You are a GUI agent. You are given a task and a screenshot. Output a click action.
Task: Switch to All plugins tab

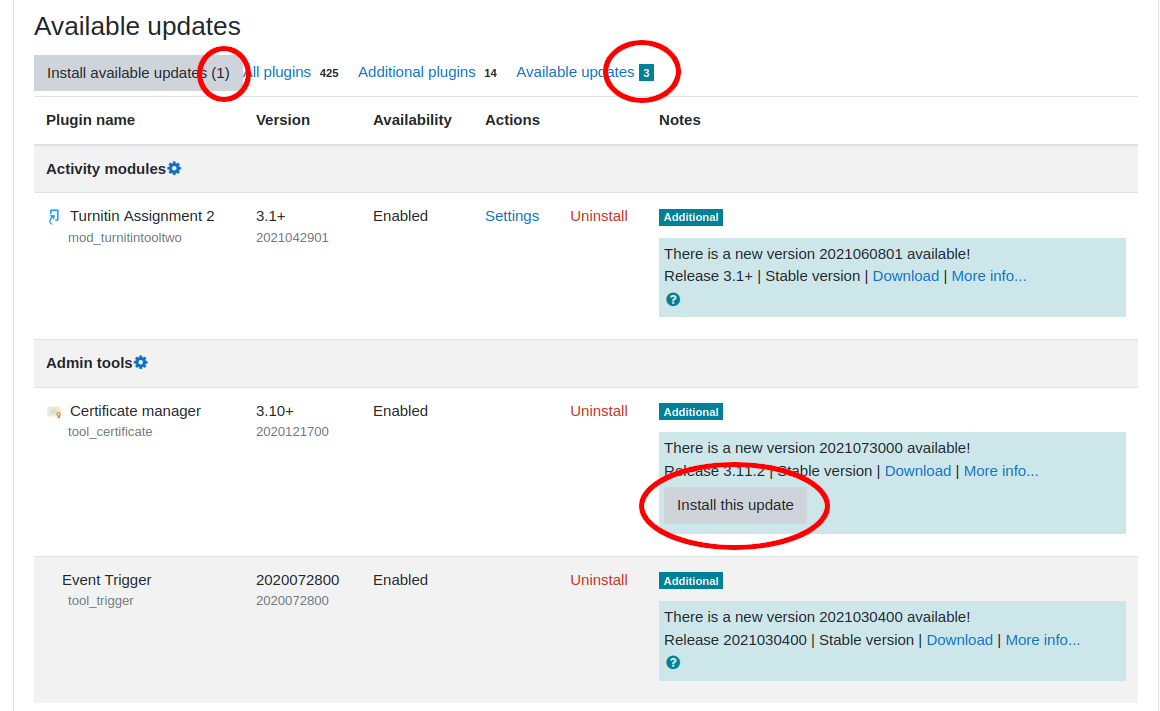[x=277, y=72]
